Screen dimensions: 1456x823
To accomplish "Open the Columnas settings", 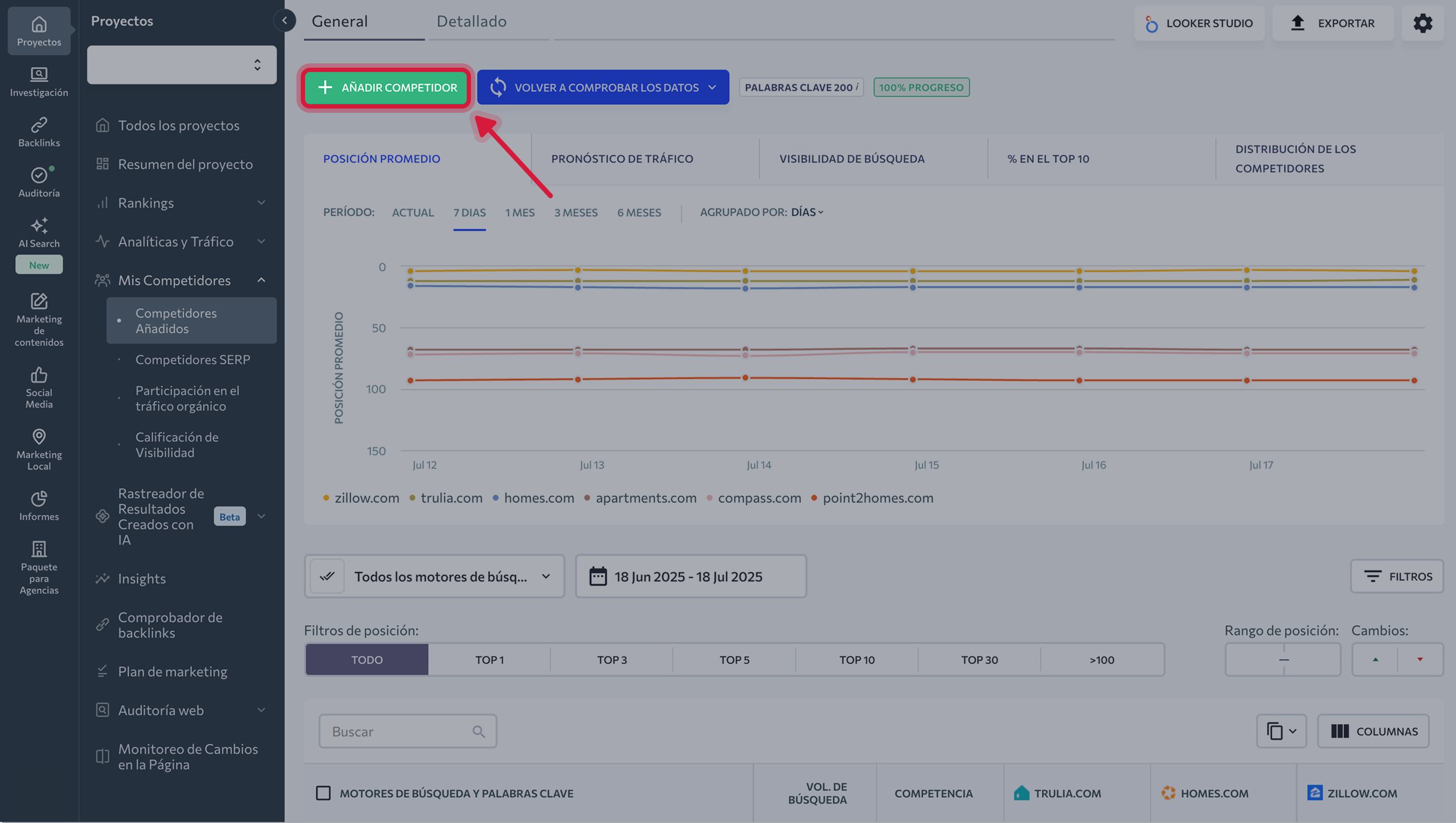I will (1373, 732).
